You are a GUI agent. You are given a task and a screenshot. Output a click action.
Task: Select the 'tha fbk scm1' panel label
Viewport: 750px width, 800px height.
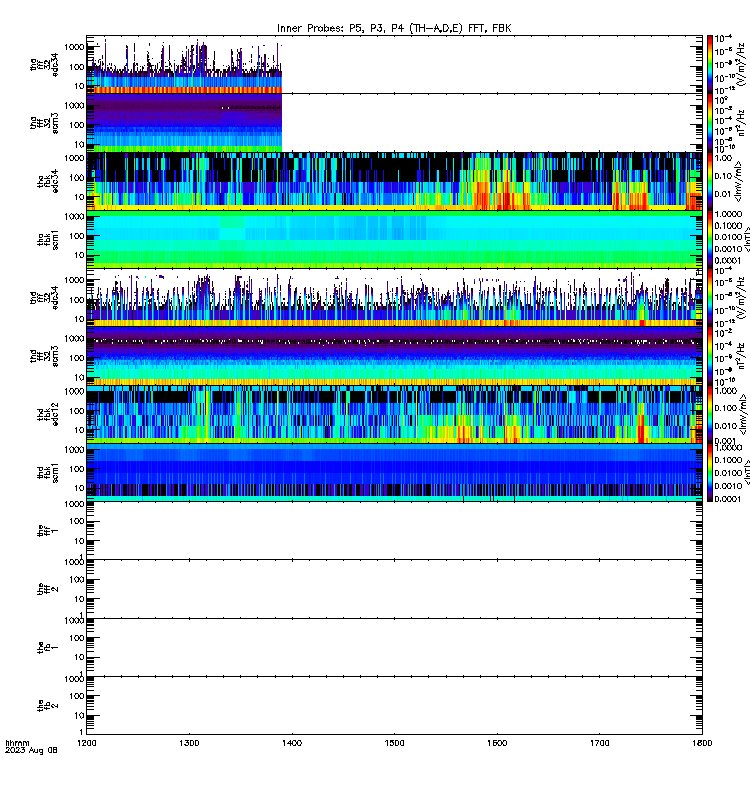click(48, 240)
